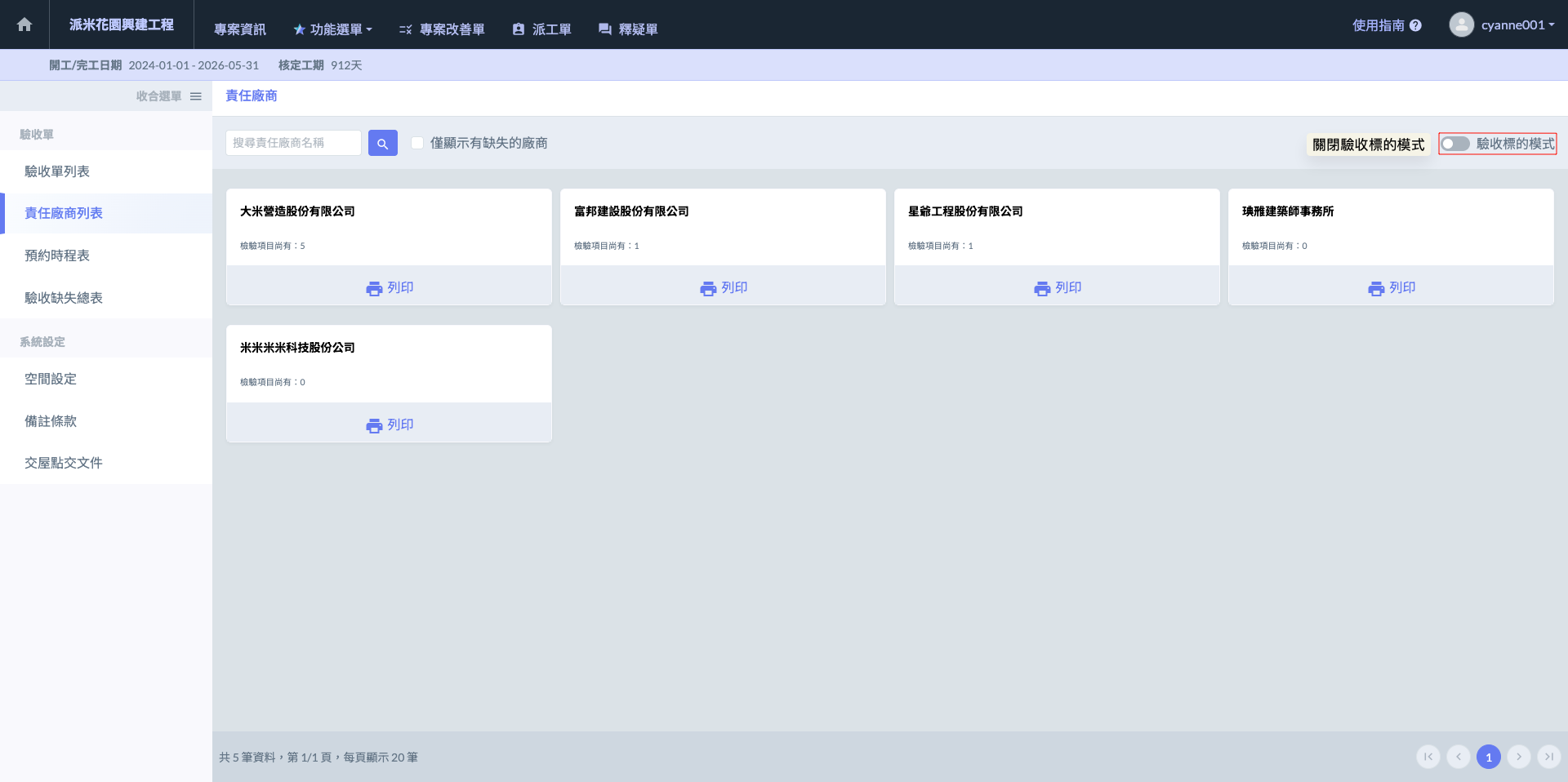Click the user avatar icon

[1461, 24]
